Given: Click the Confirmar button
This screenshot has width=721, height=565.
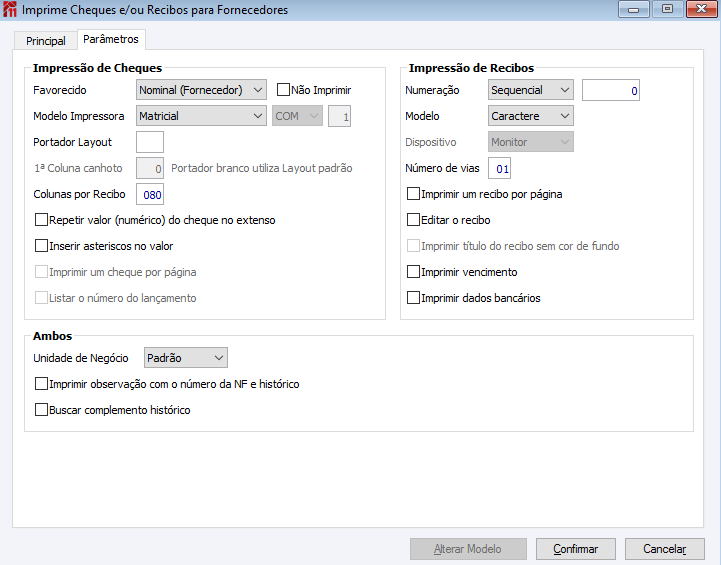Looking at the screenshot, I should click(575, 549).
